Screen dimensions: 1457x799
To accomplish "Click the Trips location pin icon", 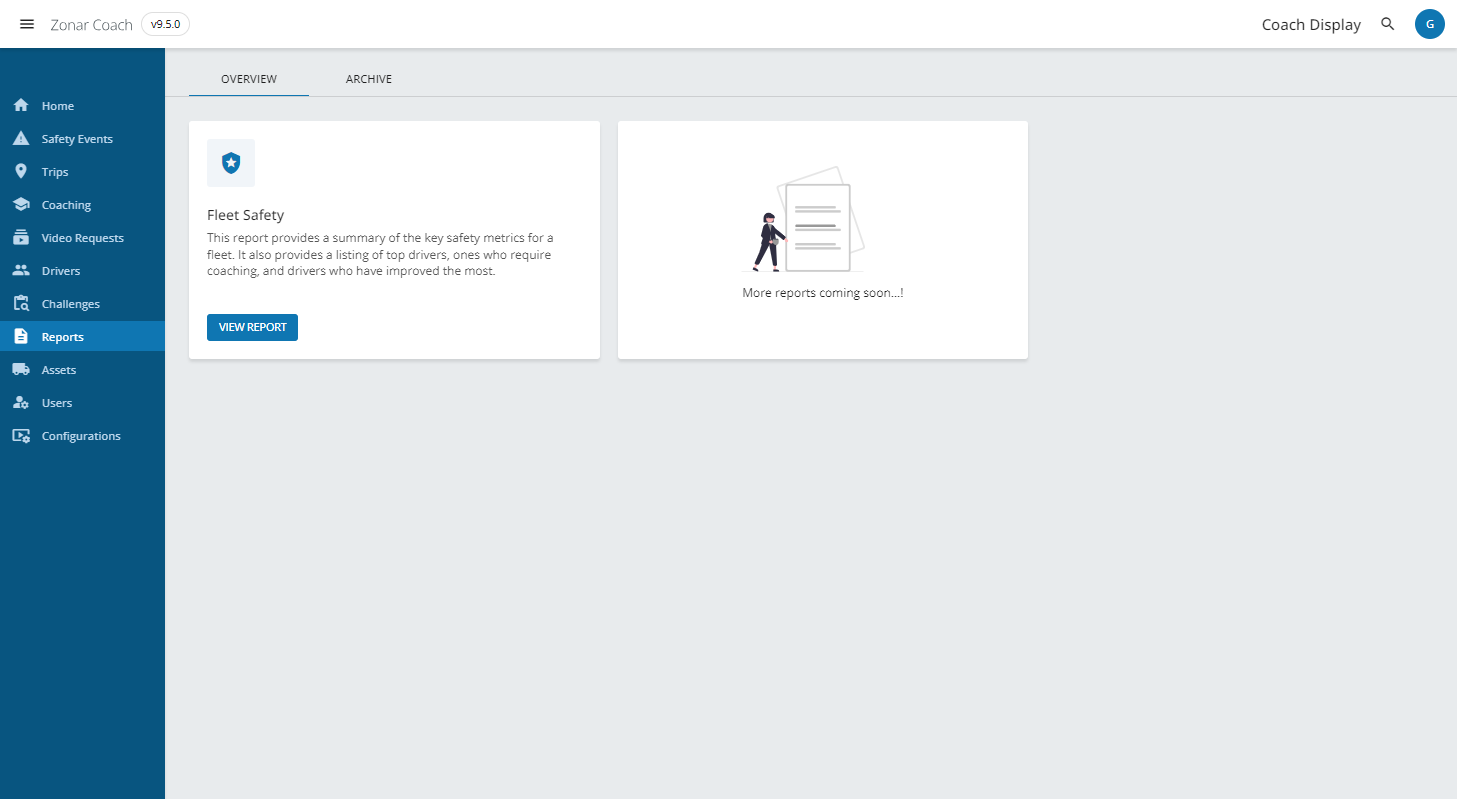I will (21, 171).
